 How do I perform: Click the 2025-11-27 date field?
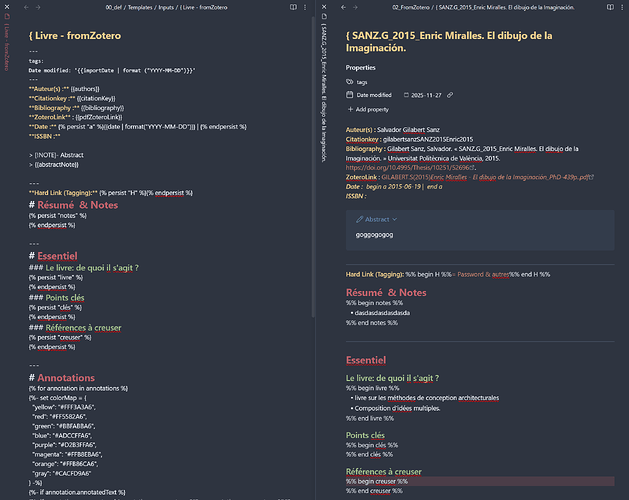424,95
